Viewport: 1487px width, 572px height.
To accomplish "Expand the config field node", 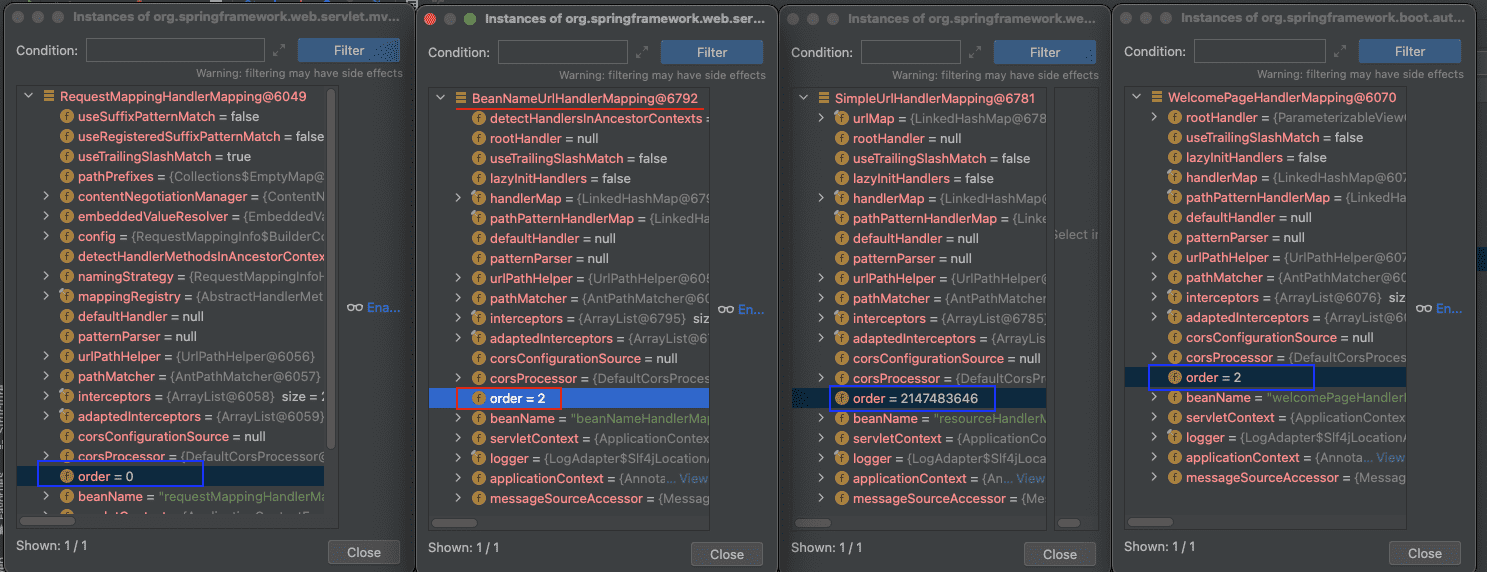I will [x=46, y=236].
